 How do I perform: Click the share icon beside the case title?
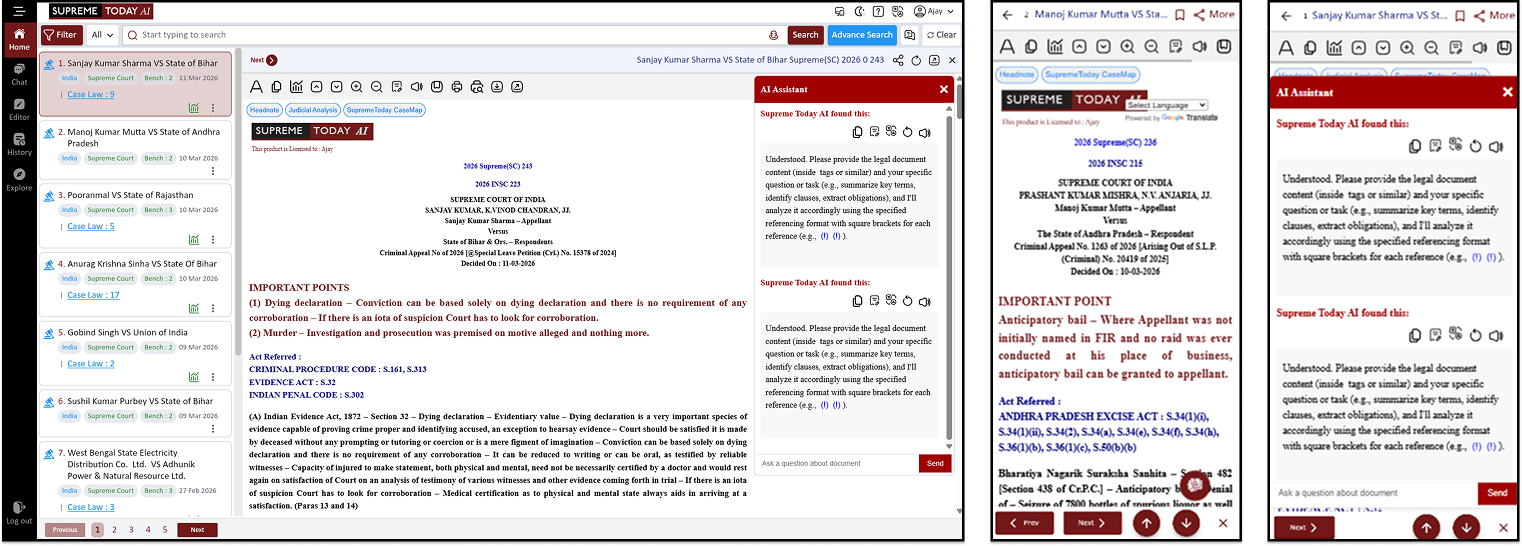(x=897, y=60)
